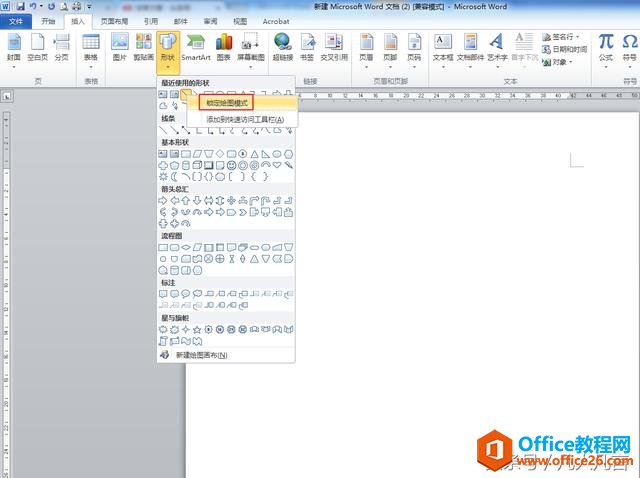
Task: Open the 封面 cover page dropdown
Action: 14,51
